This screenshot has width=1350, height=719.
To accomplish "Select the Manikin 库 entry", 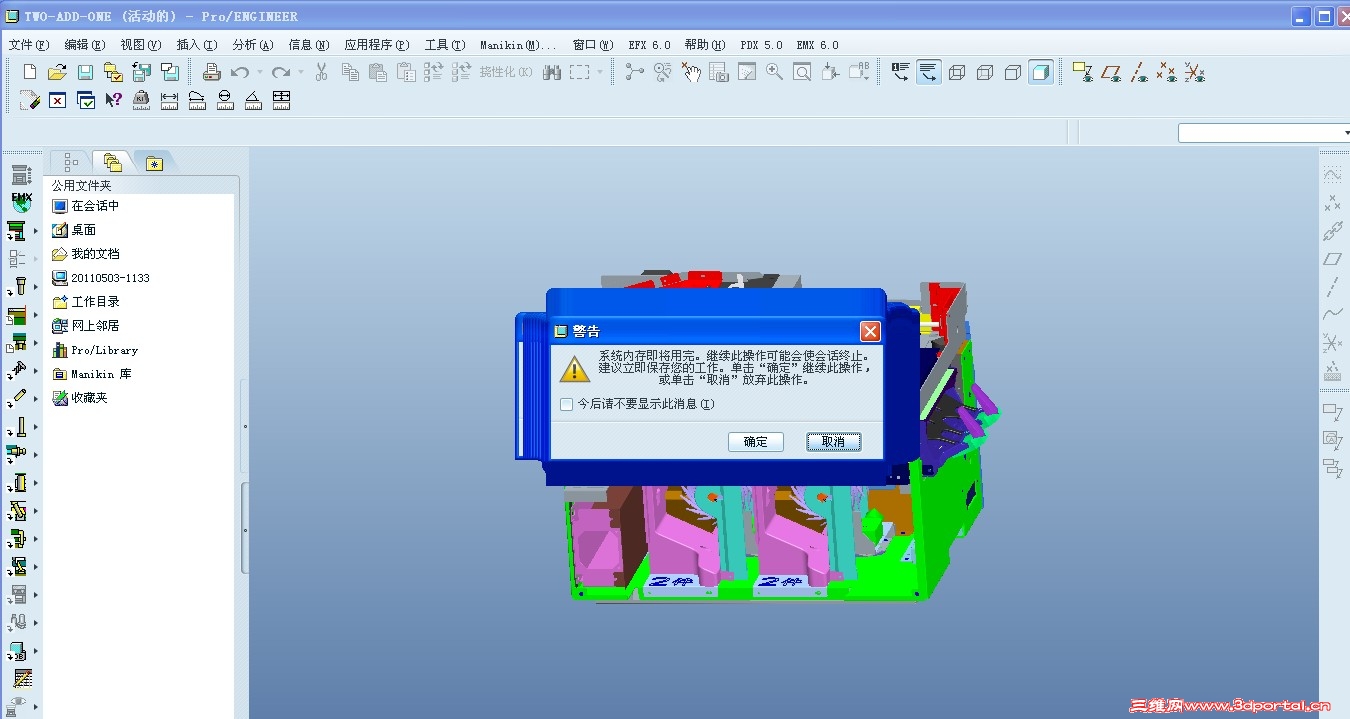I will pyautogui.click(x=92, y=374).
